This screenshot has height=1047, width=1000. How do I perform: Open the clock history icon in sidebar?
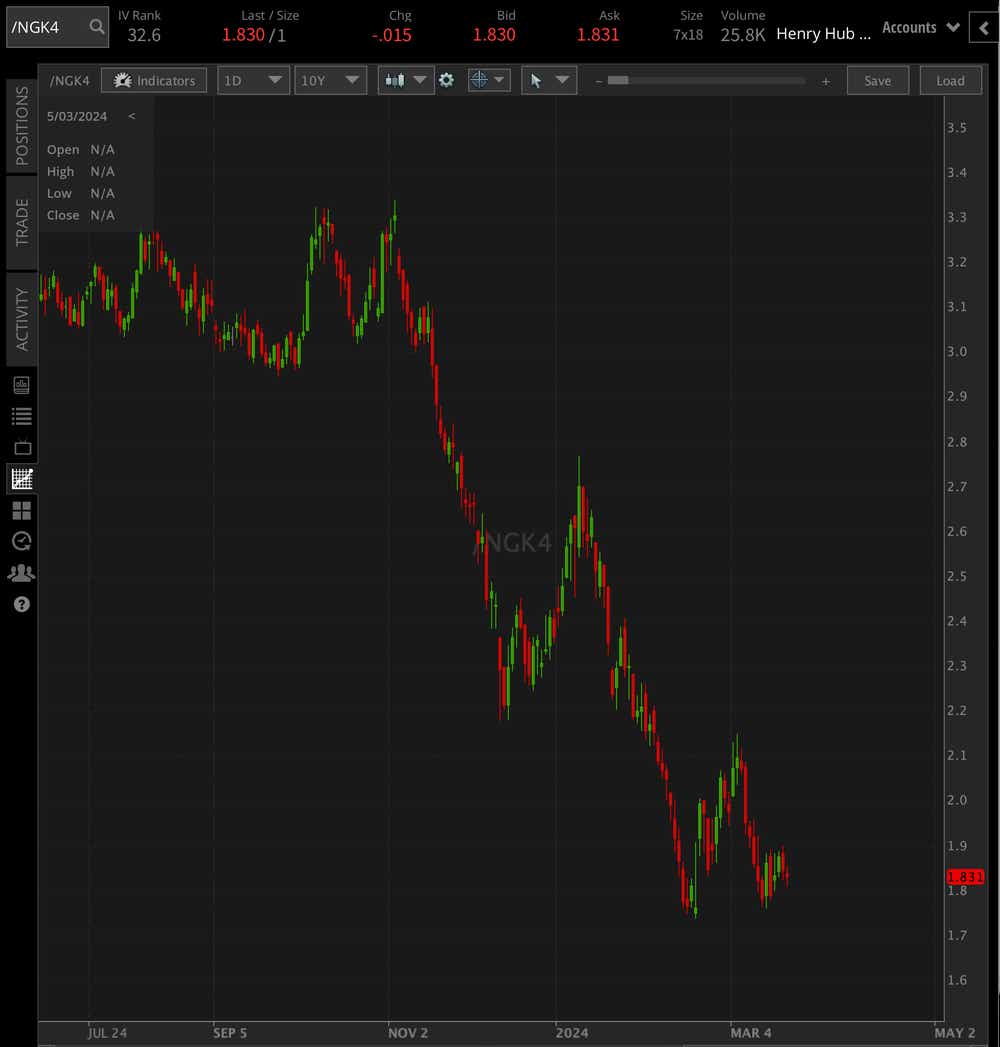(x=21, y=542)
